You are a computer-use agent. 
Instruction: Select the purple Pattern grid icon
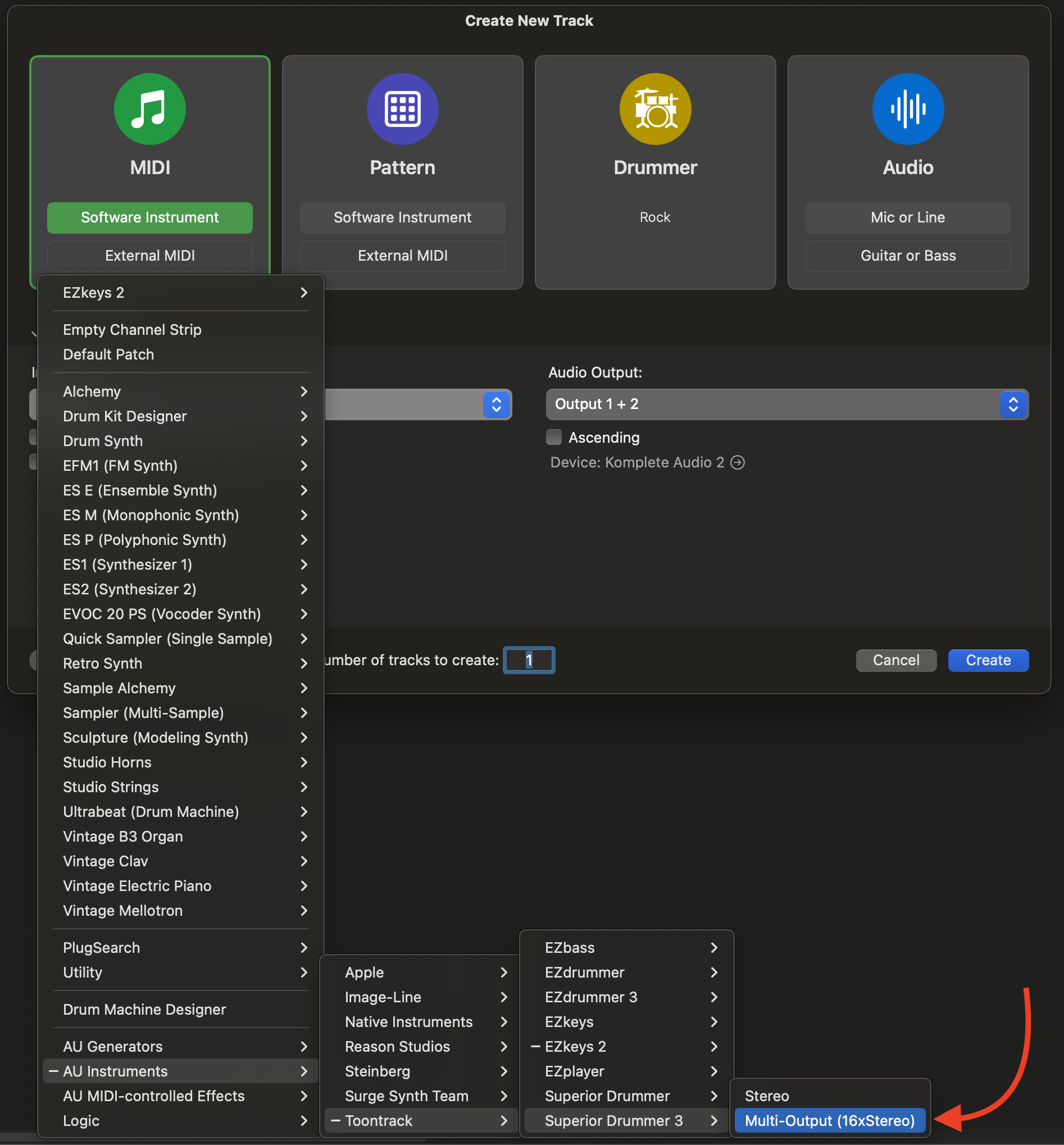(x=402, y=109)
